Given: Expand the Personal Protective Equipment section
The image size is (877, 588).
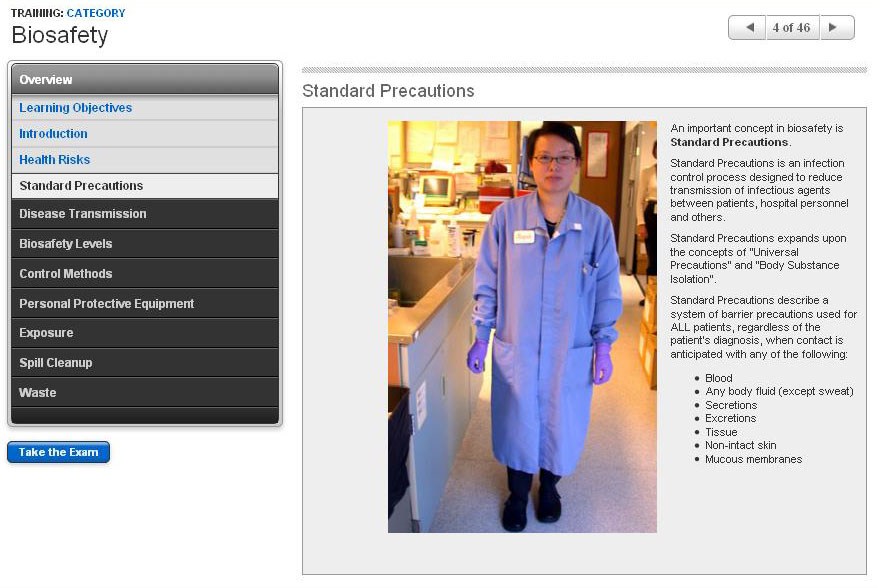Looking at the screenshot, I should (x=107, y=304).
